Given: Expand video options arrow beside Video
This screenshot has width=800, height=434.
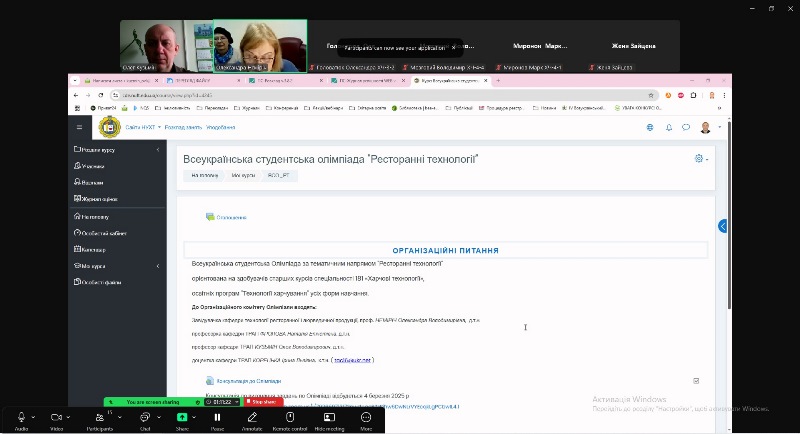Looking at the screenshot, I should coord(68,417).
